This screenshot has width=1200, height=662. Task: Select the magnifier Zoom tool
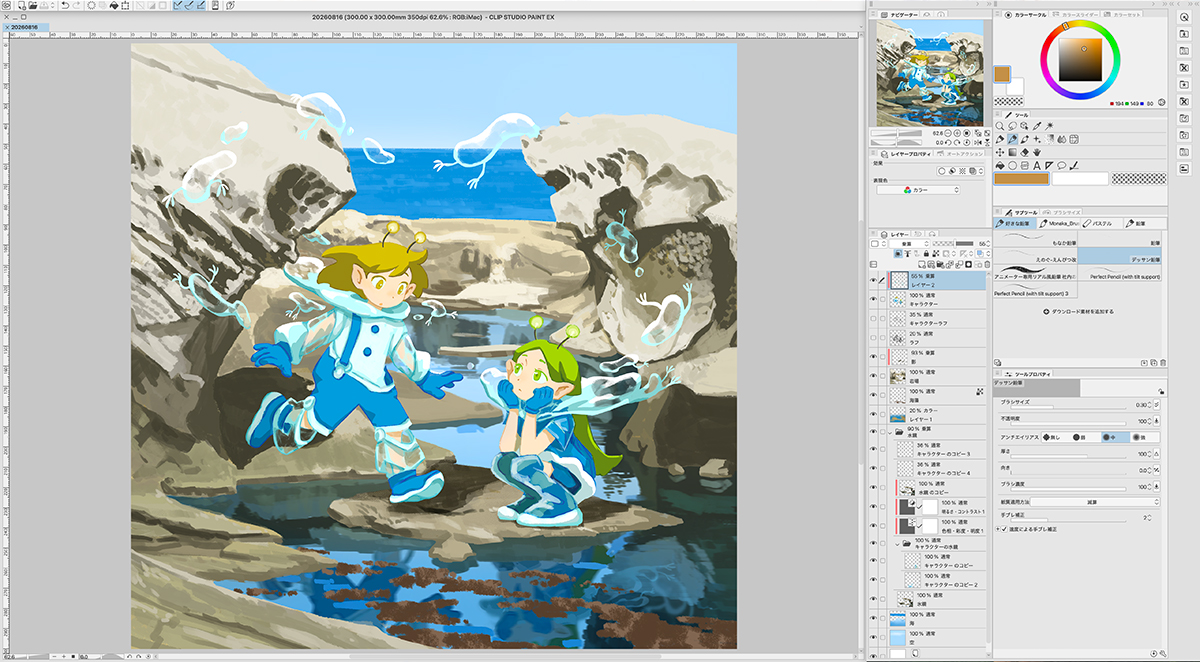1000,126
